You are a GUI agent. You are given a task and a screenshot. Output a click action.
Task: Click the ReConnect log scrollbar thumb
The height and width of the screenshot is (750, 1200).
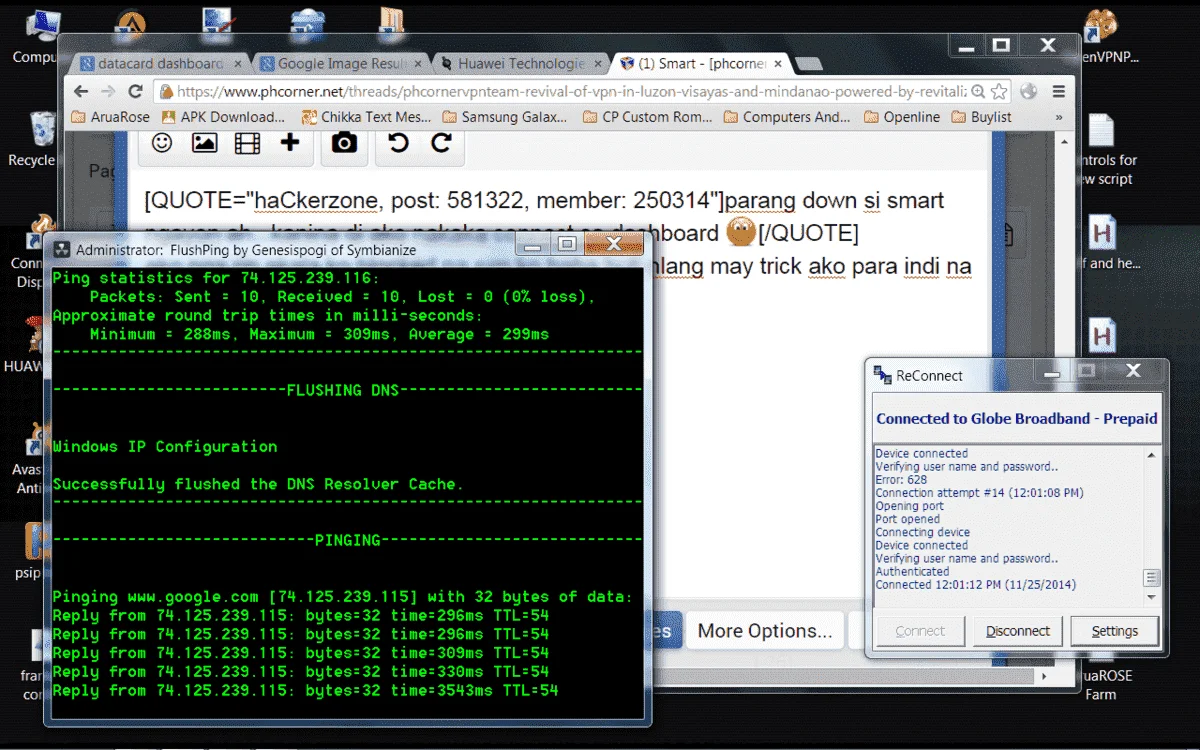point(1152,578)
